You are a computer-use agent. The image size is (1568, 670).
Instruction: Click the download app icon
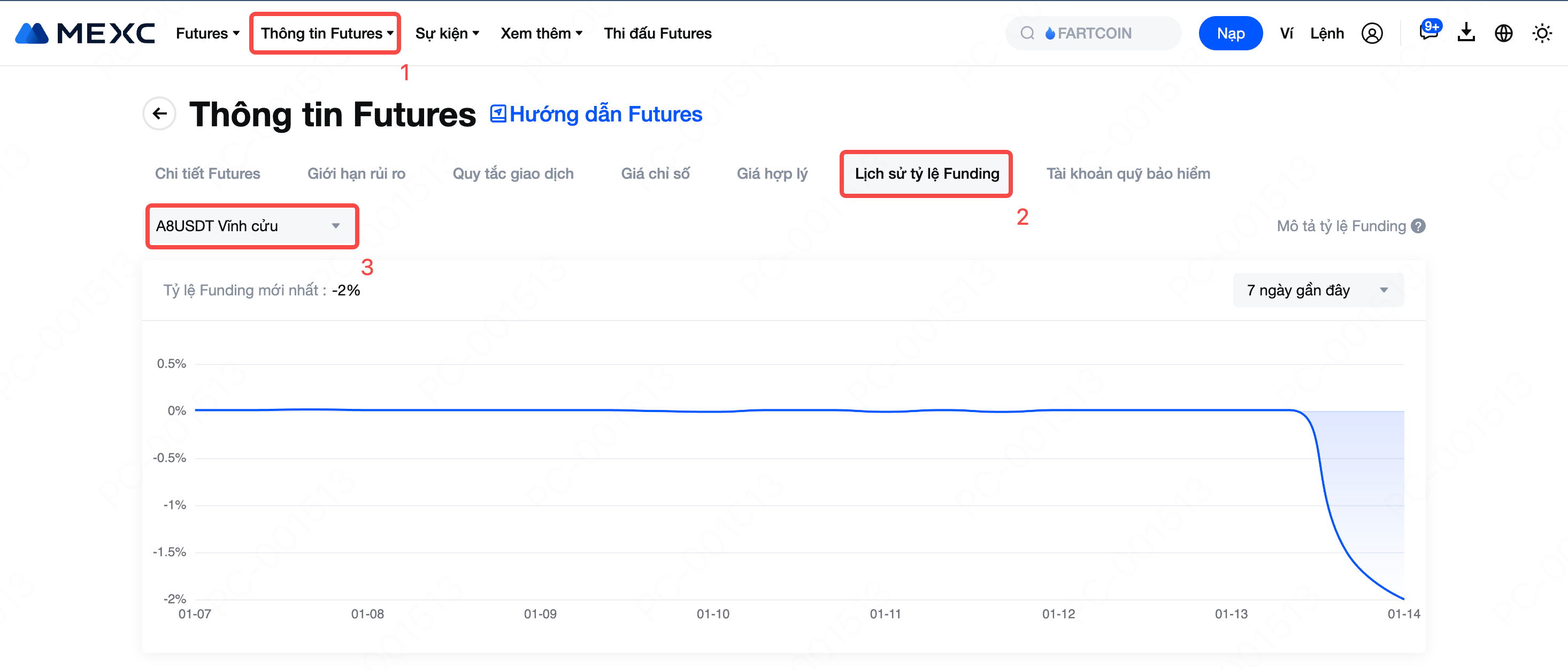point(1466,33)
